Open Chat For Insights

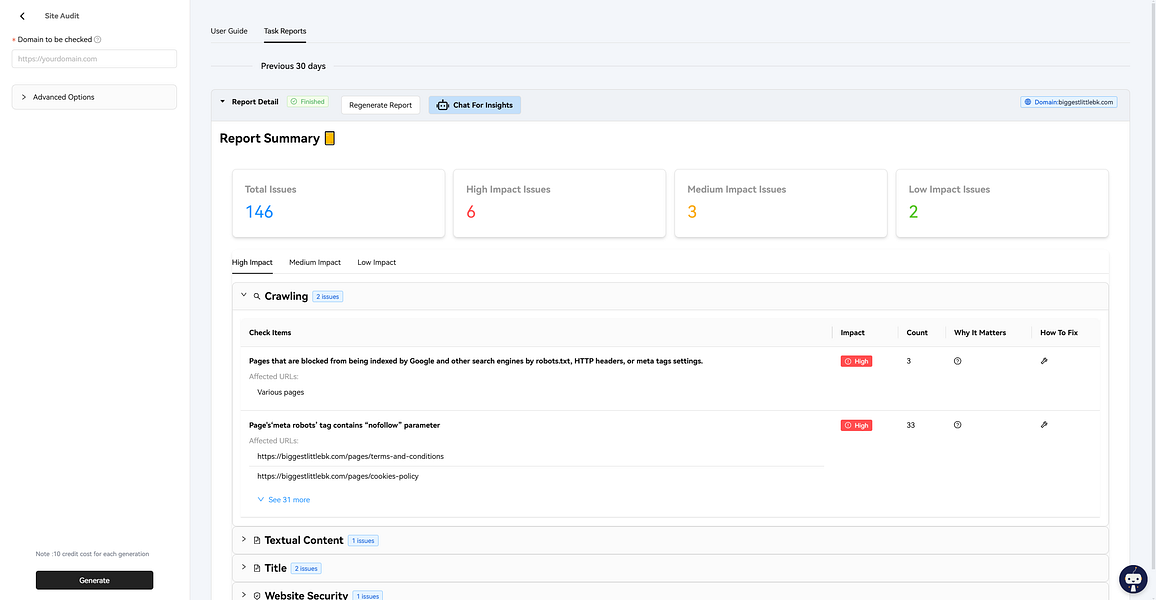(475, 105)
